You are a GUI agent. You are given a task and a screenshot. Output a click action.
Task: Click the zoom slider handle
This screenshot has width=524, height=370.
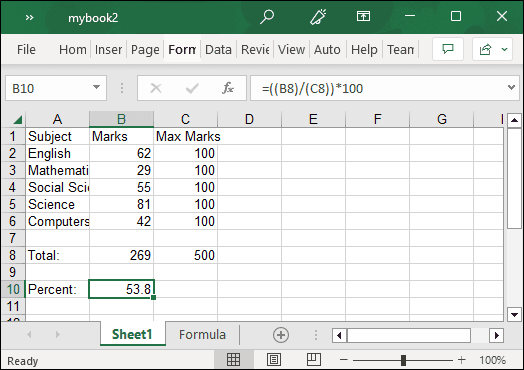(403, 360)
